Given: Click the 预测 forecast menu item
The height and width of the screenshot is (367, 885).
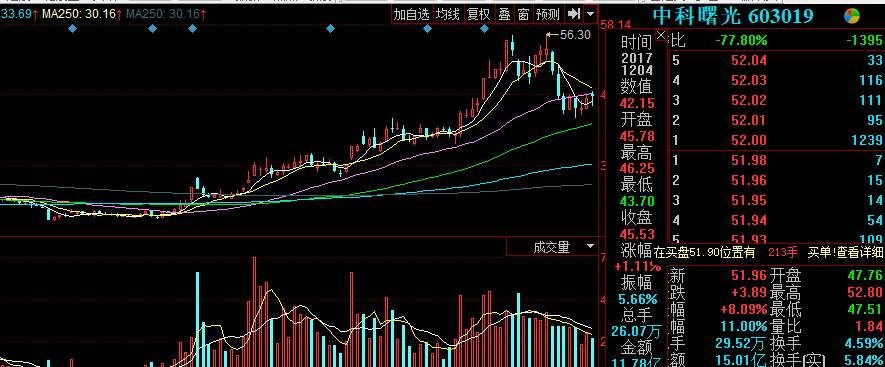Looking at the screenshot, I should (548, 15).
